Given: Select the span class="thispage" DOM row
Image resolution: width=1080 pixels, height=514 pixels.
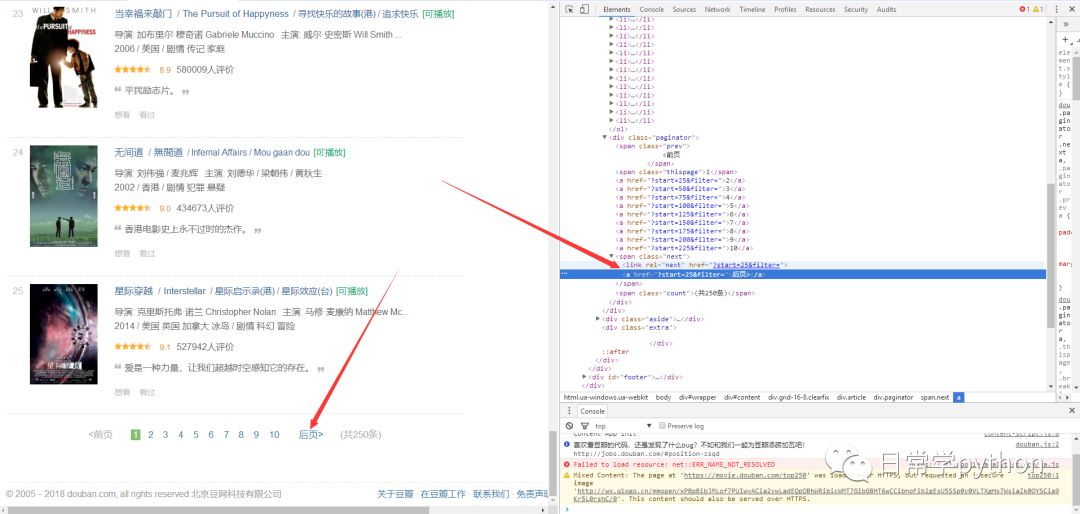Looking at the screenshot, I should [676, 172].
